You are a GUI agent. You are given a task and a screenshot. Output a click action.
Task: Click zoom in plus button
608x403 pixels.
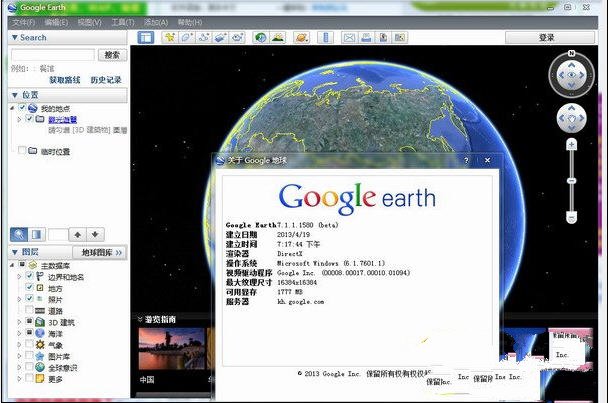pyautogui.click(x=571, y=145)
